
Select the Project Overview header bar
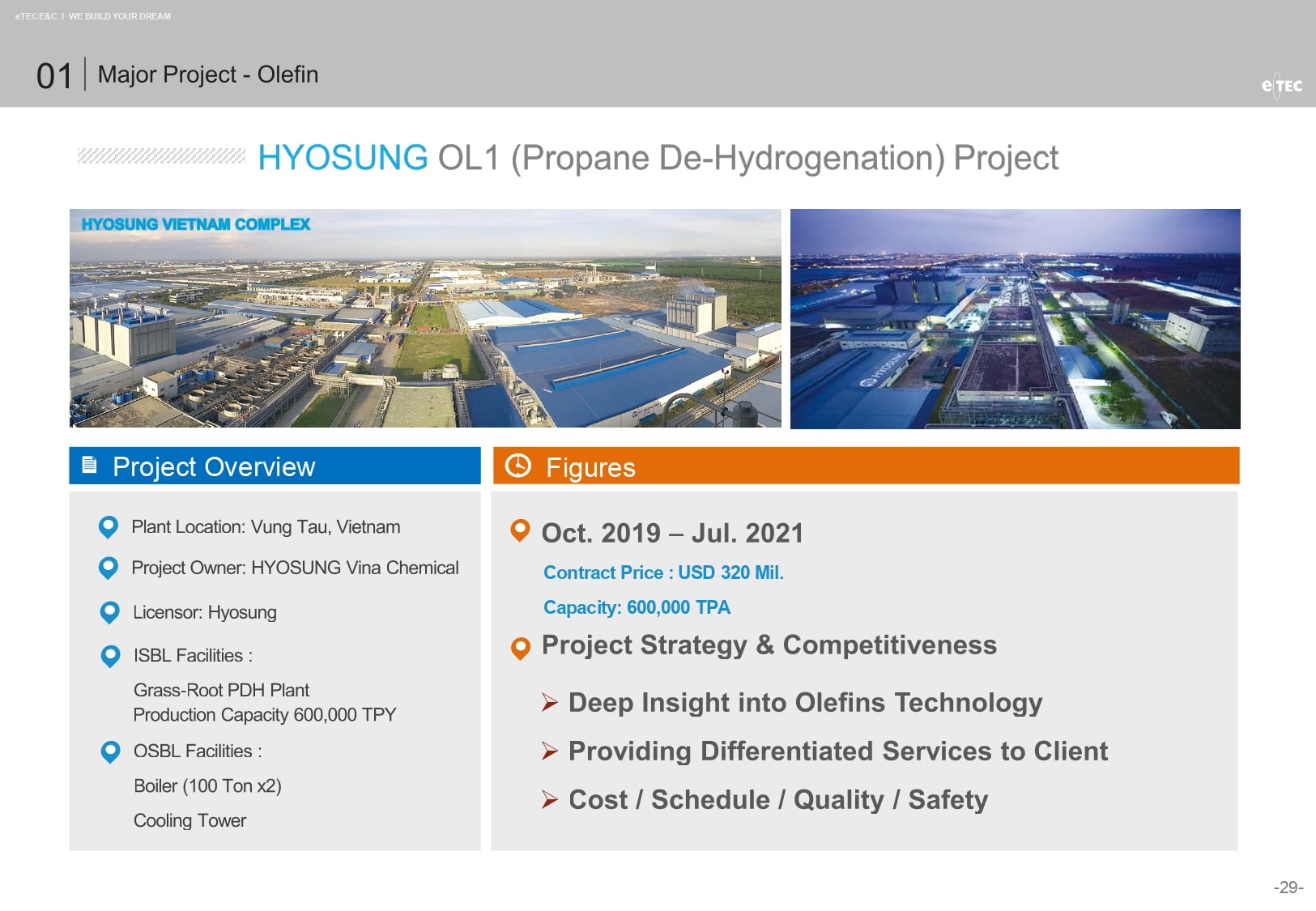tap(275, 466)
